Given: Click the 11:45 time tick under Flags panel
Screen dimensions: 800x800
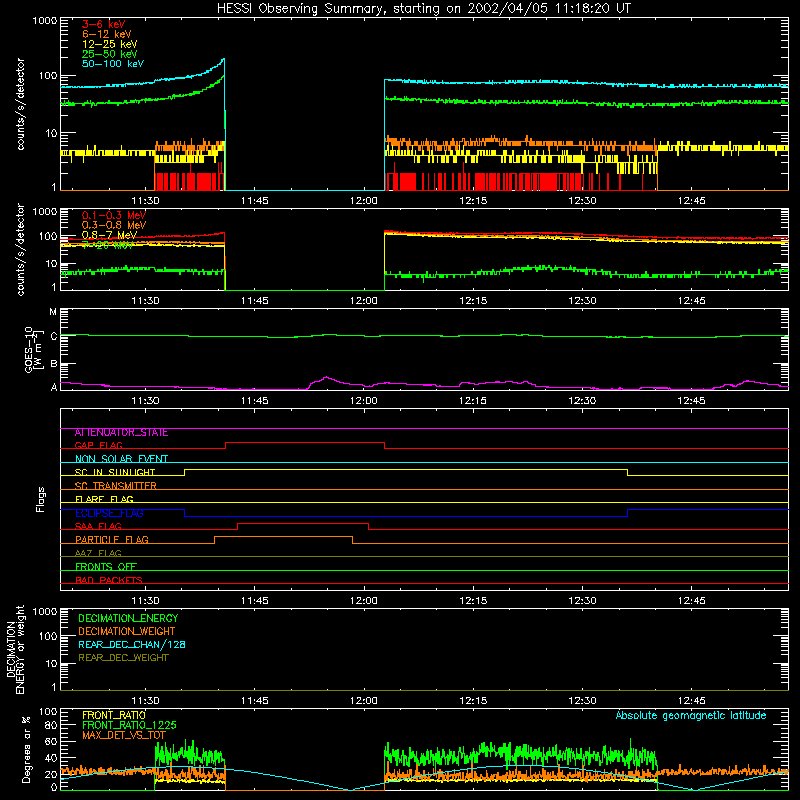Looking at the screenshot, I should [255, 601].
